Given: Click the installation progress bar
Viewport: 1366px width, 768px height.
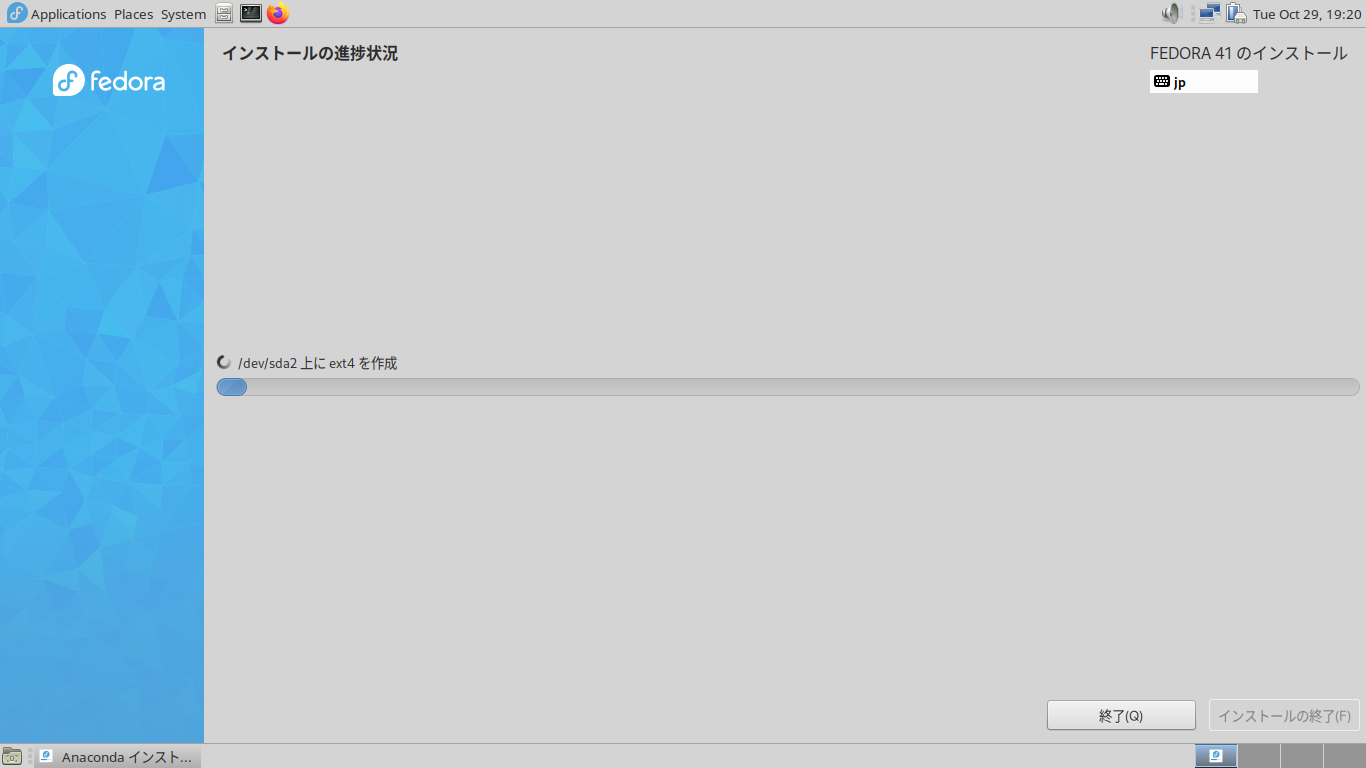Looking at the screenshot, I should click(788, 387).
